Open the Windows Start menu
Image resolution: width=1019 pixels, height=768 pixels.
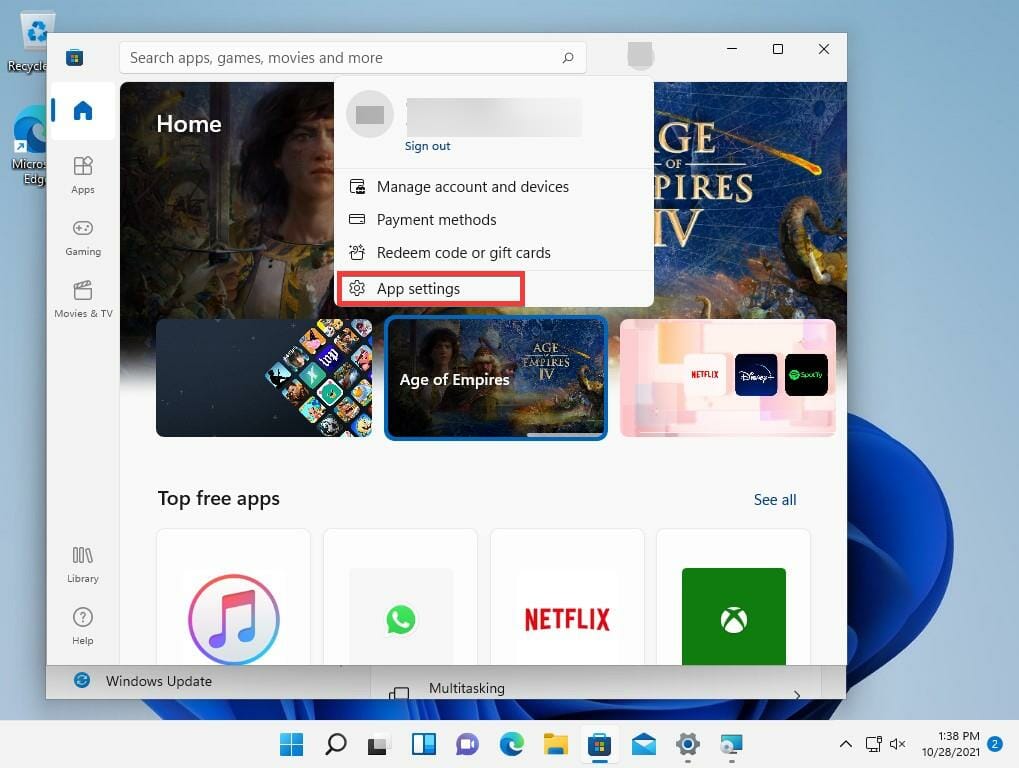point(291,744)
